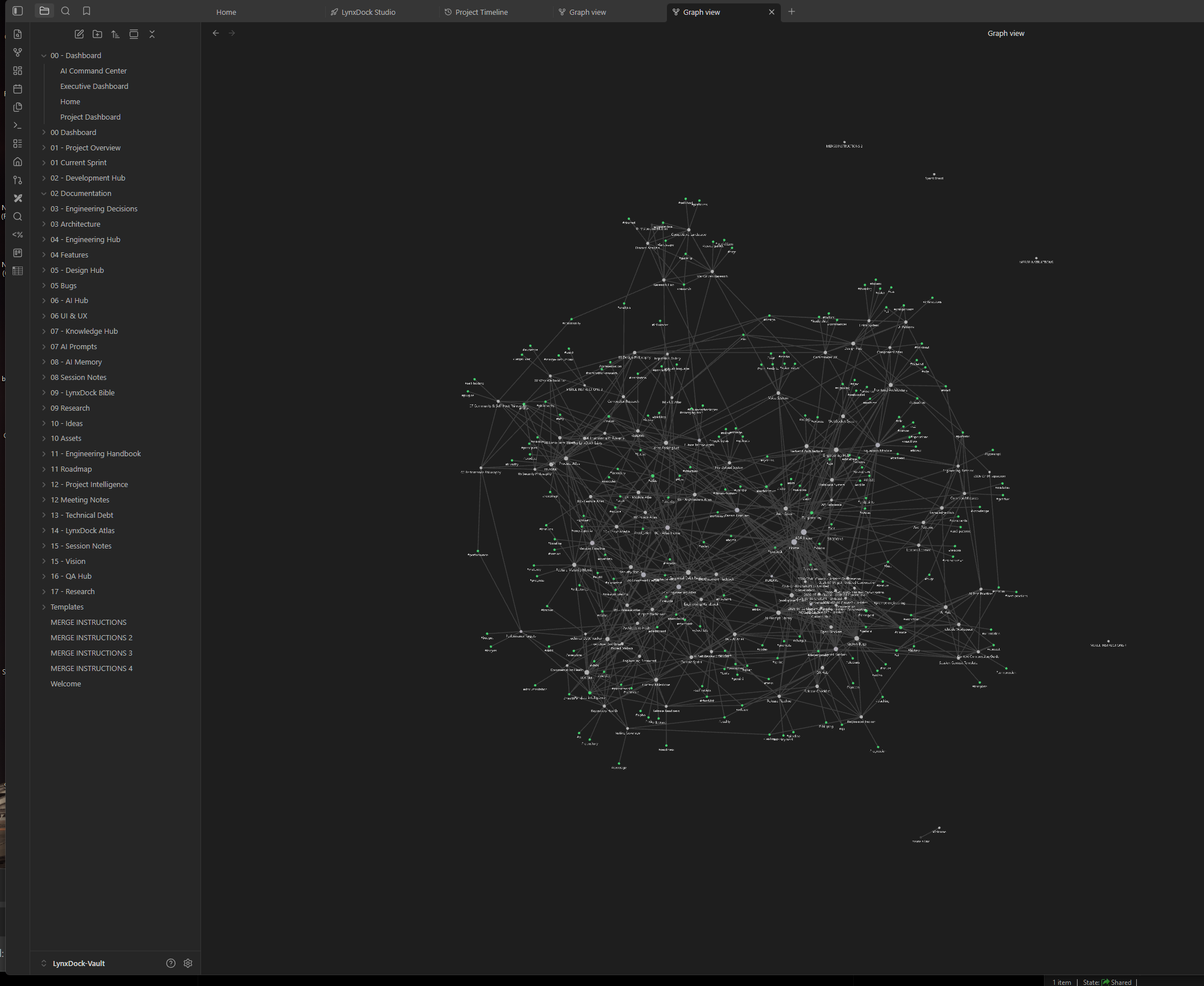This screenshot has width=1204, height=986.
Task: Create a new note with pencil icon
Action: coord(79,34)
